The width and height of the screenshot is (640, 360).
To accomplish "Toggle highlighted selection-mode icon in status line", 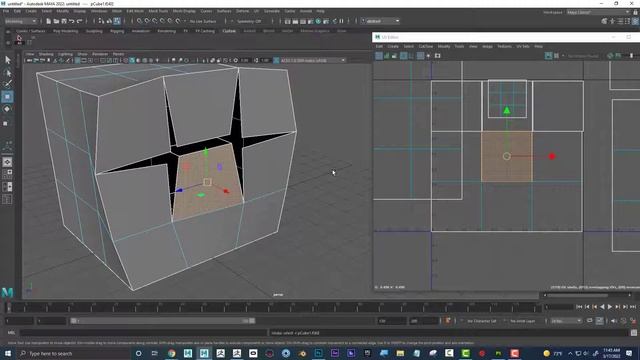I will 117,21.
